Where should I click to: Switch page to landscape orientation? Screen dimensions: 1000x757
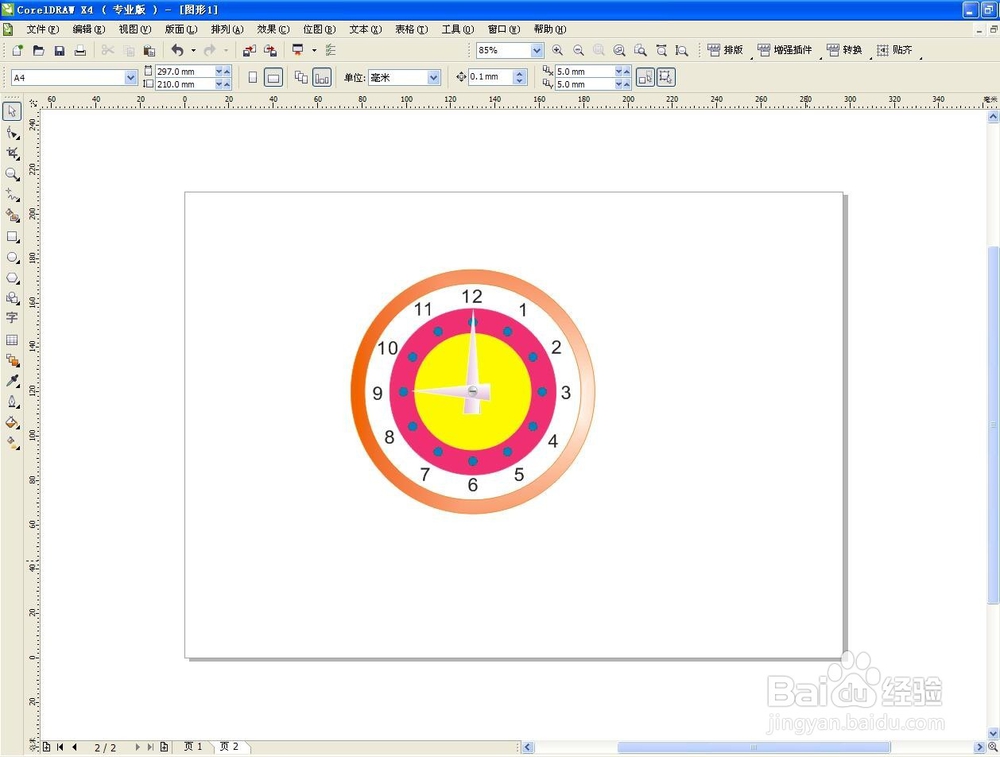click(272, 76)
